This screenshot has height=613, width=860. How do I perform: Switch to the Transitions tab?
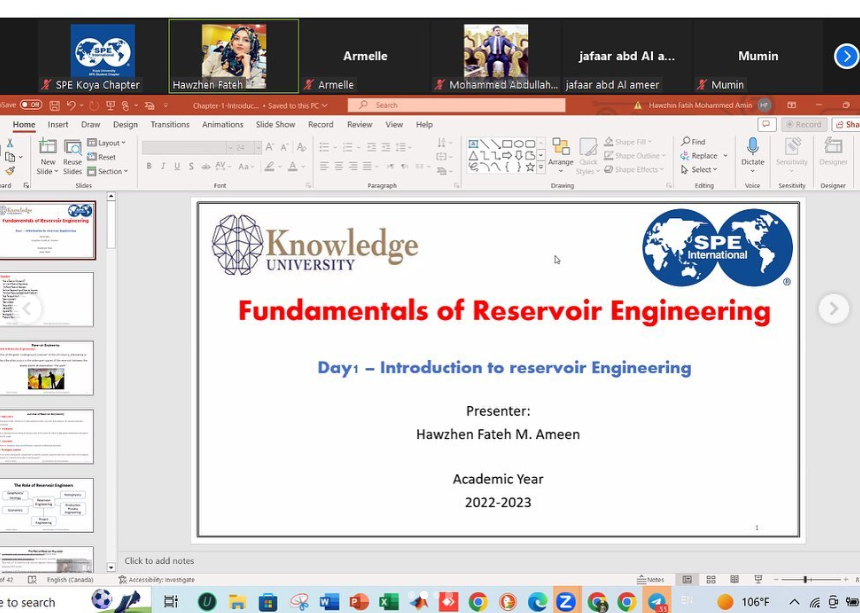tap(170, 124)
